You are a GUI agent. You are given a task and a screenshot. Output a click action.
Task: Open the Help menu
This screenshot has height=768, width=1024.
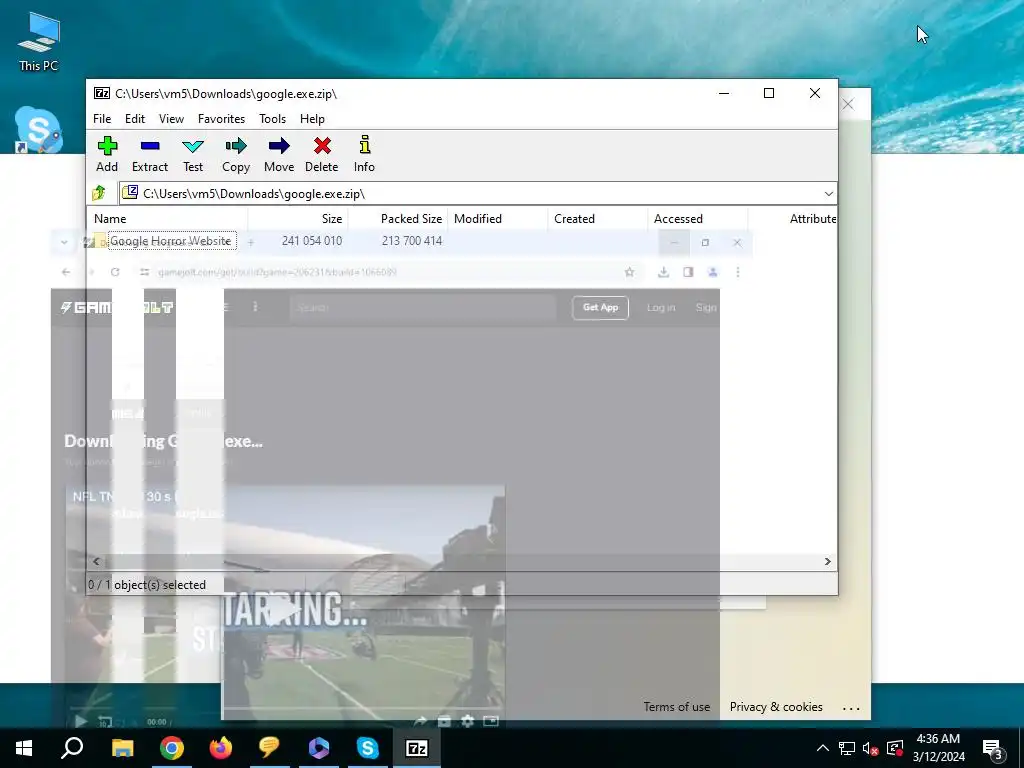tap(312, 119)
